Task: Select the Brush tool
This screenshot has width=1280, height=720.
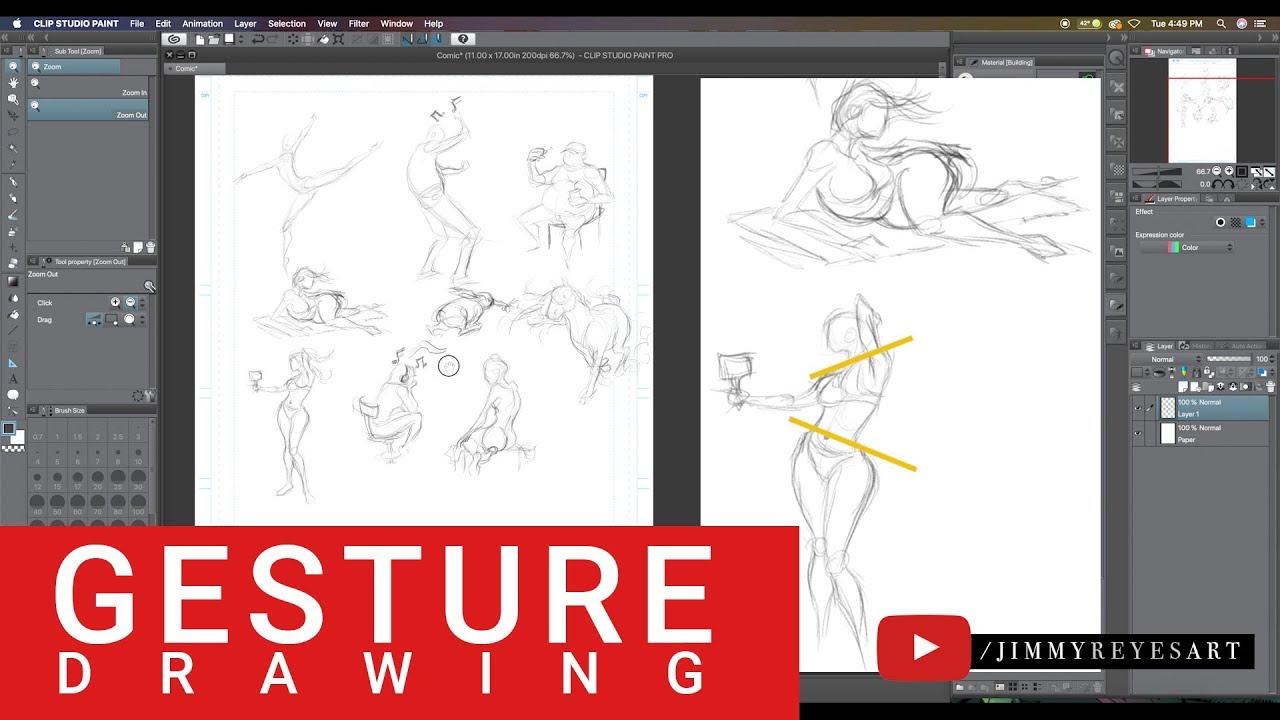Action: [x=13, y=214]
